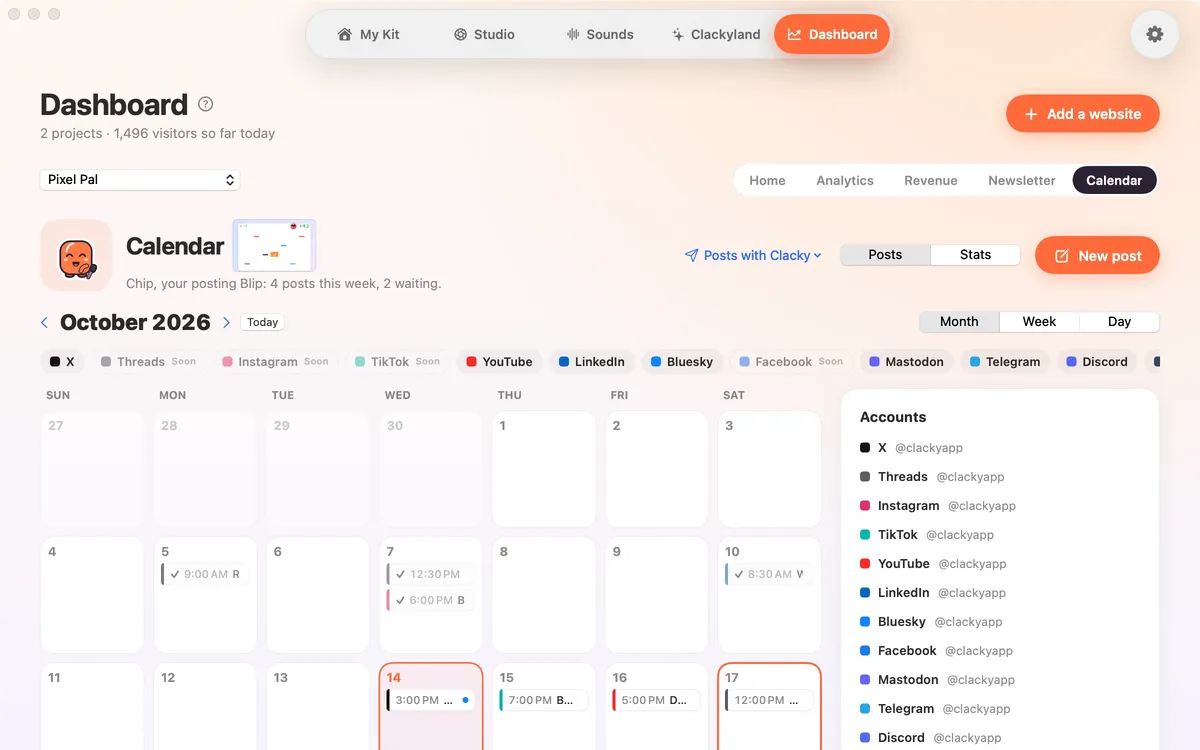Open the 9:00 AM post on October 5
The image size is (1200, 750).
[x=205, y=574]
